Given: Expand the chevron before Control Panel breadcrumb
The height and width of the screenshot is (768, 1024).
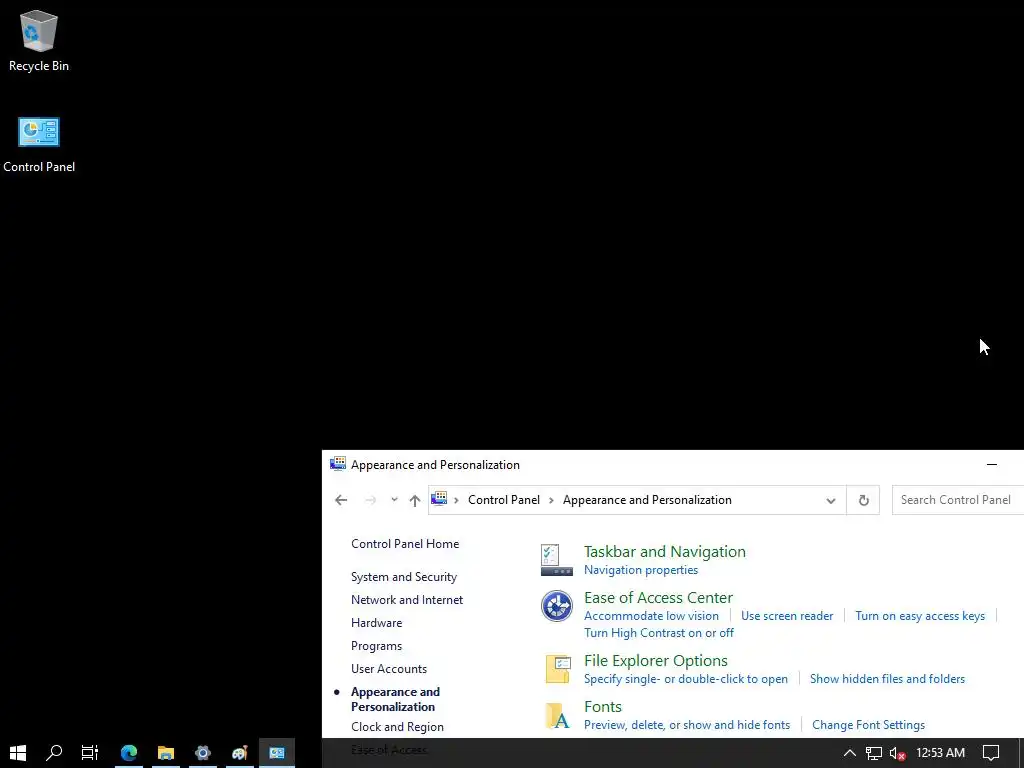Looking at the screenshot, I should pyautogui.click(x=456, y=500).
